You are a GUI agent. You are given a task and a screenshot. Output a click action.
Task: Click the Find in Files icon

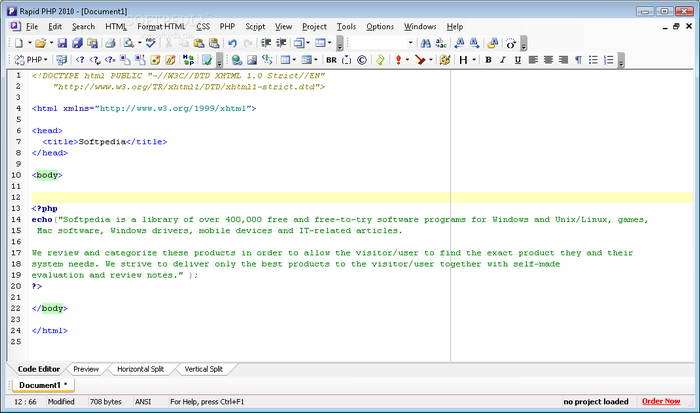coord(493,43)
